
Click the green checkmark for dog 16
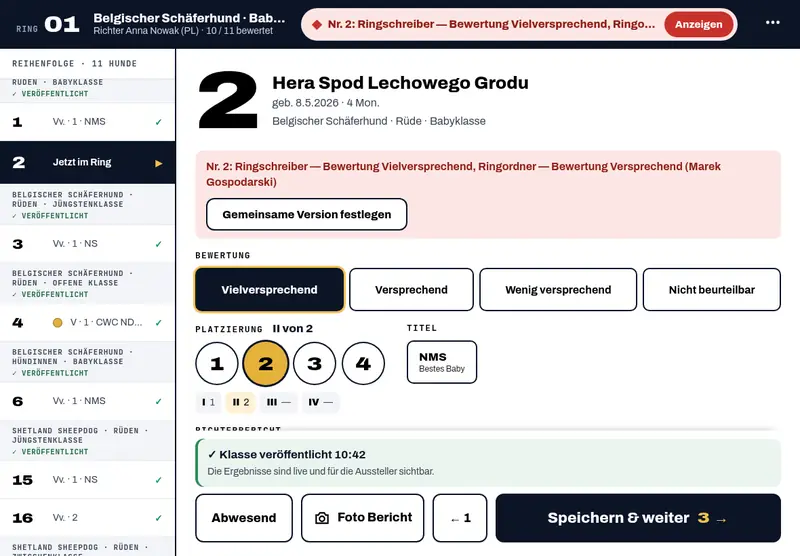click(159, 518)
